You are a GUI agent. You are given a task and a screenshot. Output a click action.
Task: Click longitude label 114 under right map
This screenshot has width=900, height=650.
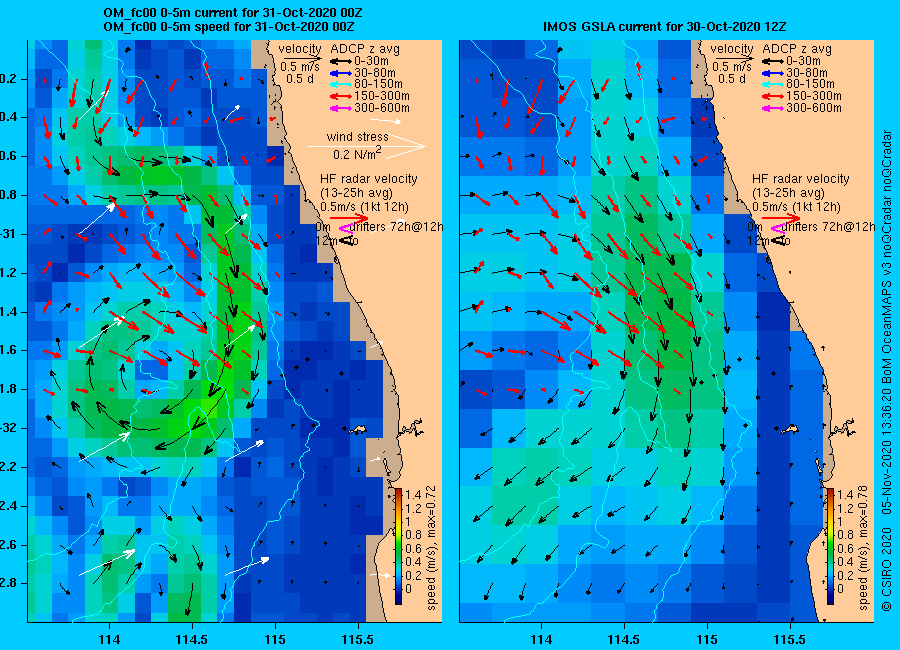pyautogui.click(x=541, y=639)
